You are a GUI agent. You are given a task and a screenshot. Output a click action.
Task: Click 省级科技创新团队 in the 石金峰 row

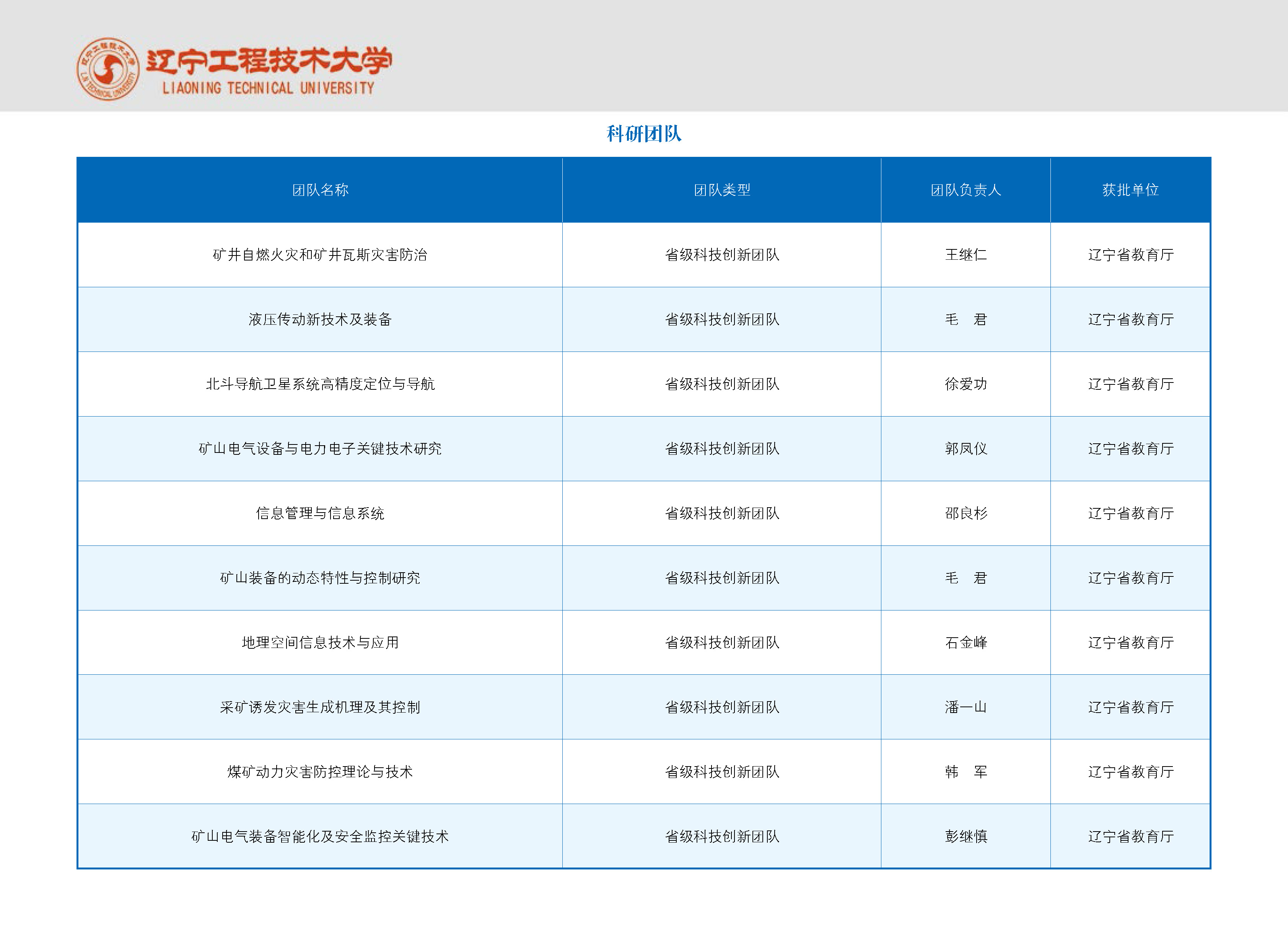coord(722,642)
